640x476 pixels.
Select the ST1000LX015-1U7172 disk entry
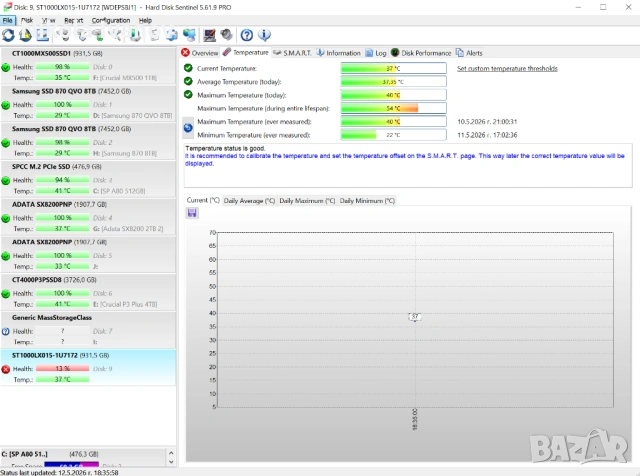88,367
